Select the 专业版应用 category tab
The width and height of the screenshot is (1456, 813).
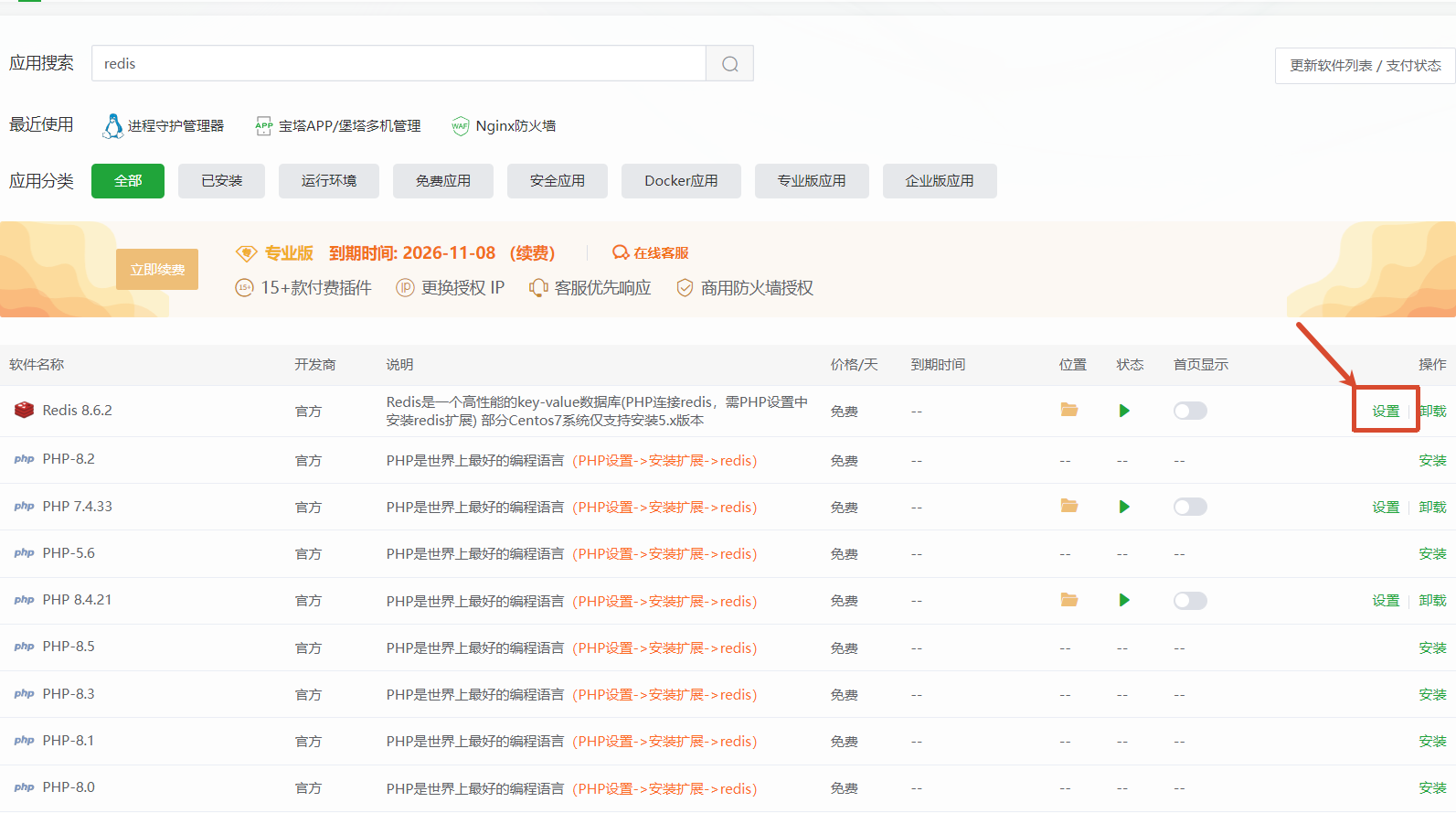pos(812,181)
